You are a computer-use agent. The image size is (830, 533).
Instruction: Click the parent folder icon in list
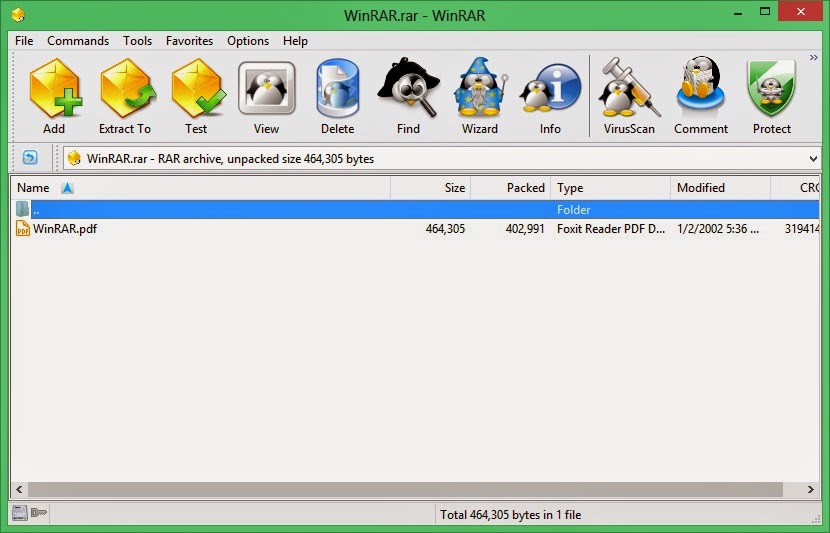[x=22, y=209]
